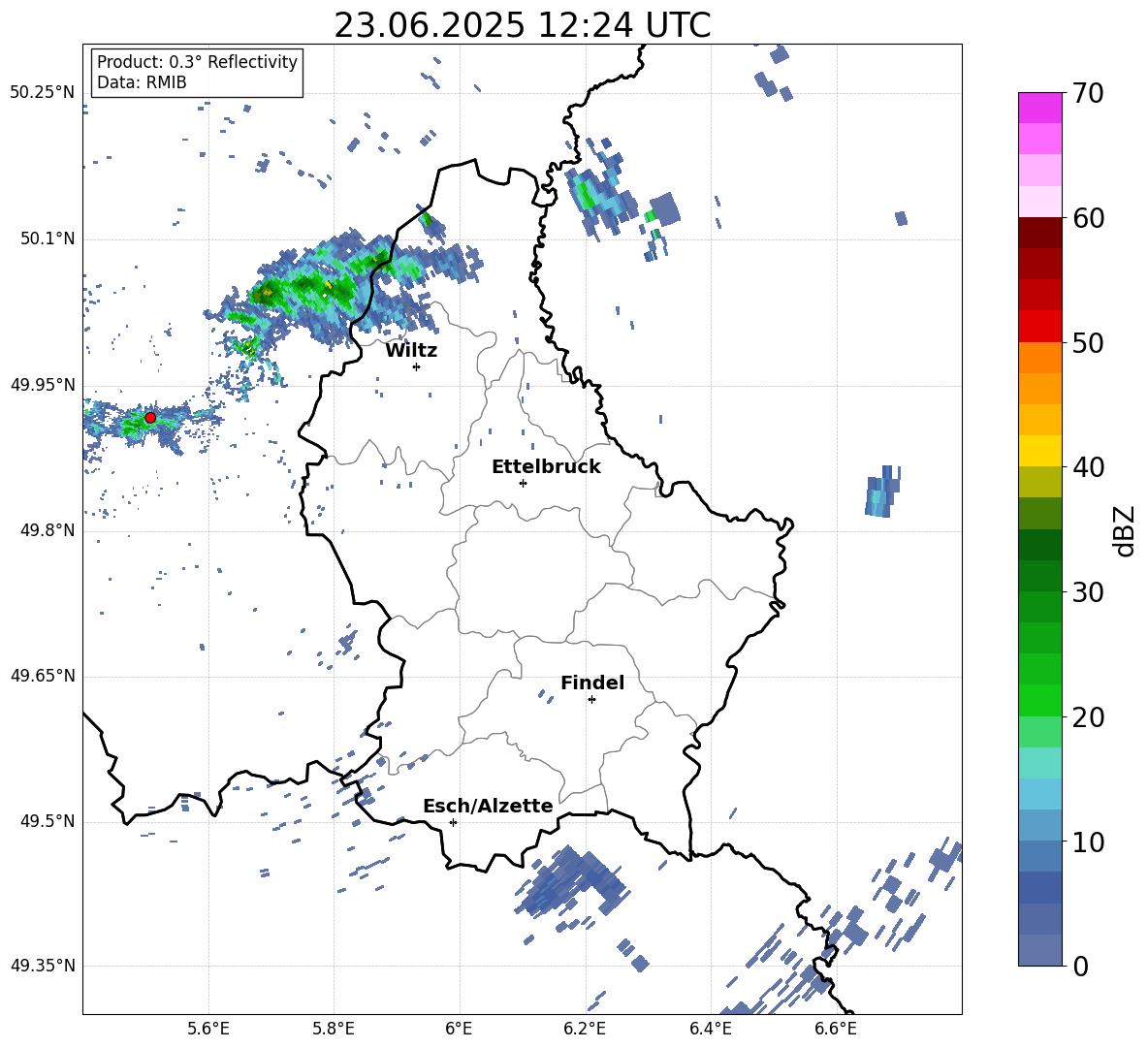
Task: Click the 49.95°N latitude label
Action: click(43, 385)
